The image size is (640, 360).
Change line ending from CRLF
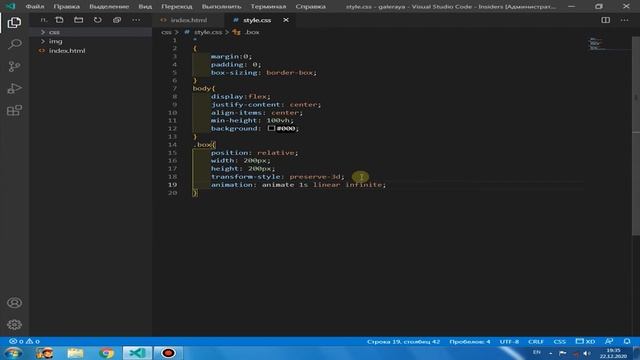click(536, 341)
